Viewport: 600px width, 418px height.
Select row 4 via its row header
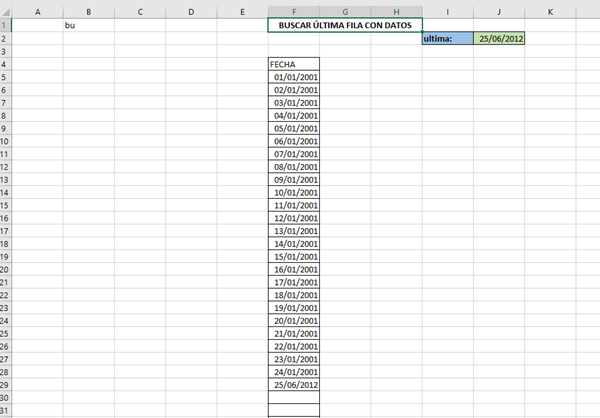[6, 64]
